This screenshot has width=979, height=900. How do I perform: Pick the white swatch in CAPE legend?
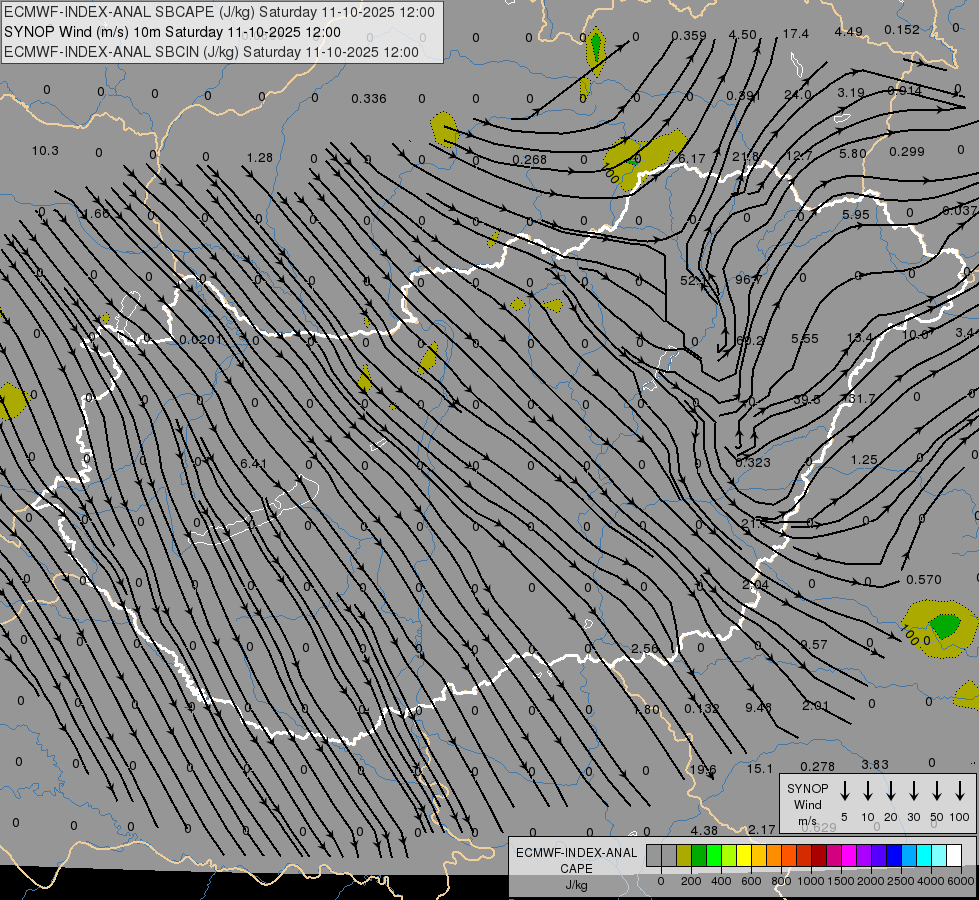click(954, 855)
